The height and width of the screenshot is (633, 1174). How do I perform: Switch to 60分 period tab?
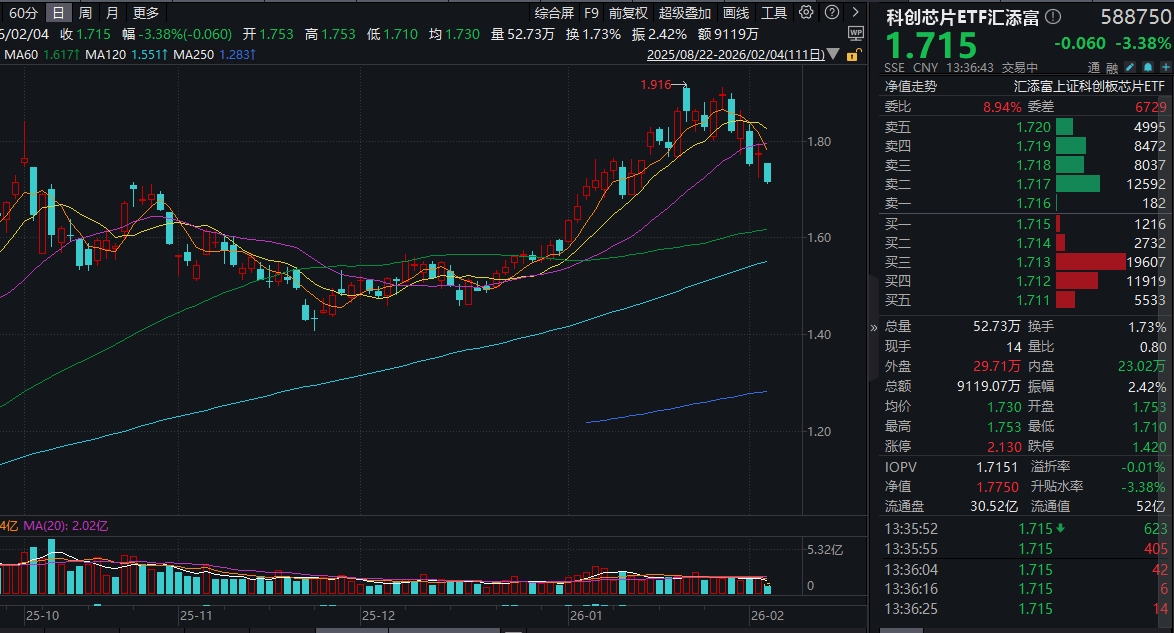click(x=23, y=13)
